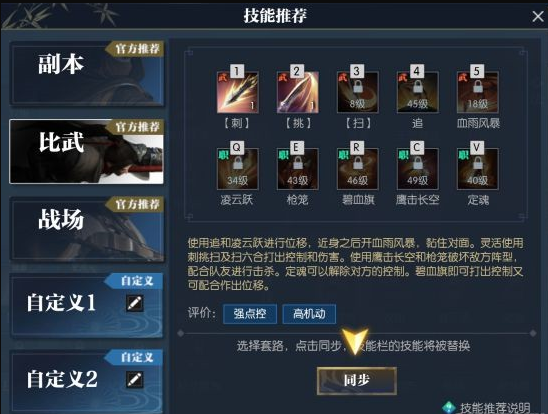Click the 同步 sync button
The image size is (548, 414).
[x=356, y=381]
